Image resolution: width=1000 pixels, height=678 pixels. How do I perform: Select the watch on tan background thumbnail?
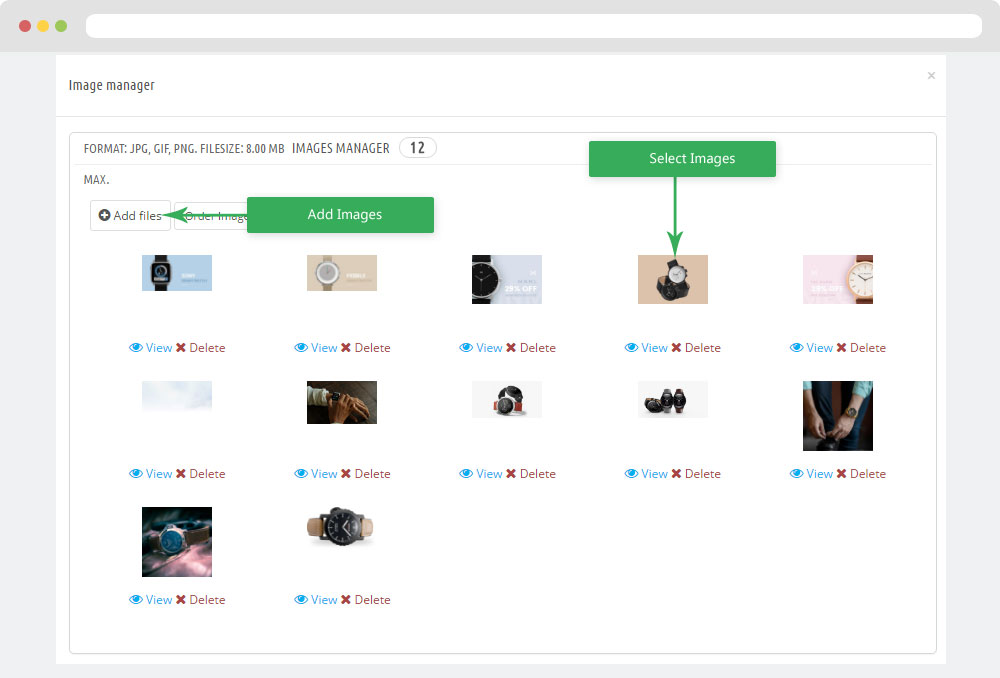coord(672,279)
